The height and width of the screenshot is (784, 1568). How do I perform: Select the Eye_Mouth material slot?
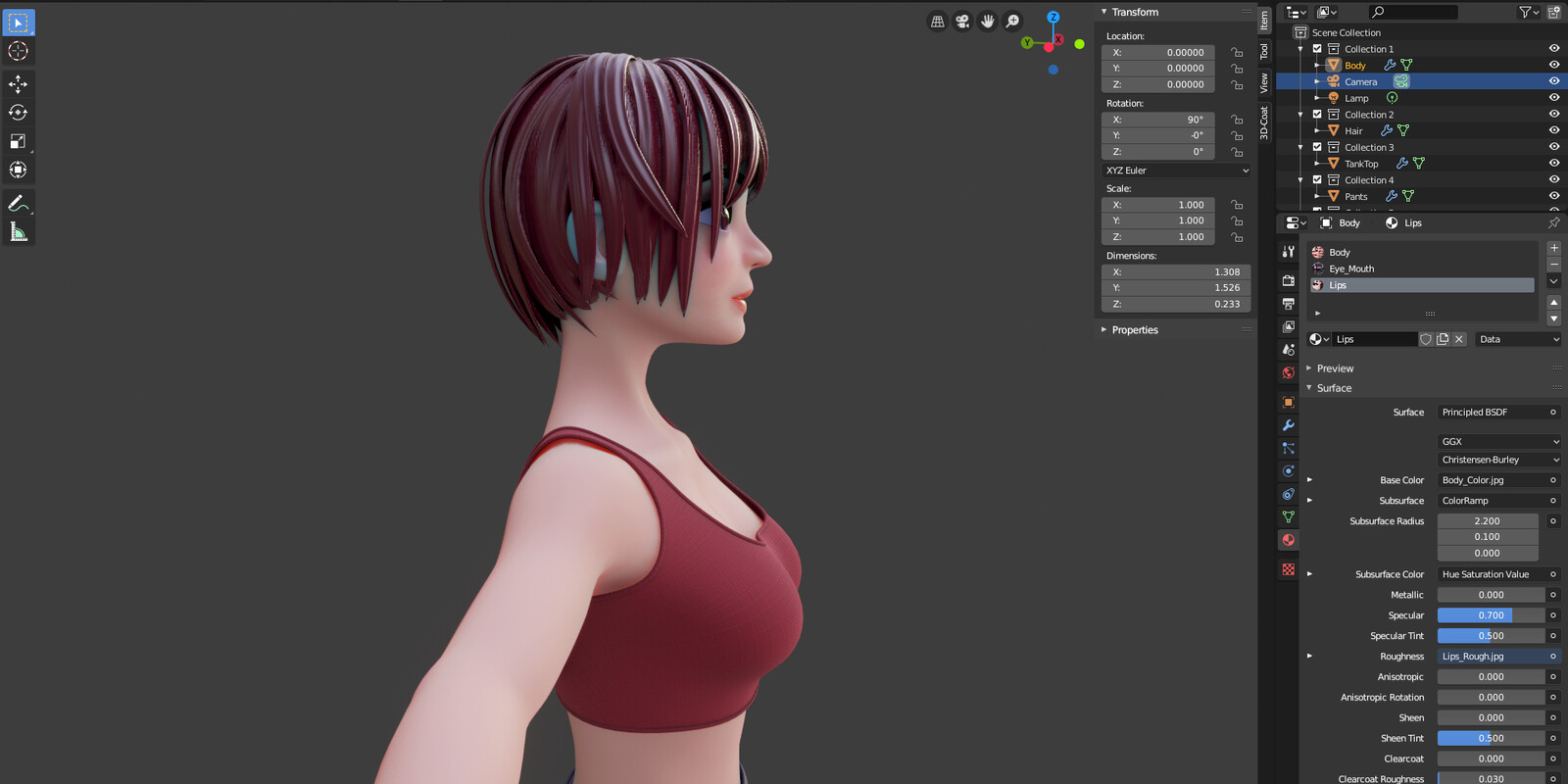[x=1422, y=269]
